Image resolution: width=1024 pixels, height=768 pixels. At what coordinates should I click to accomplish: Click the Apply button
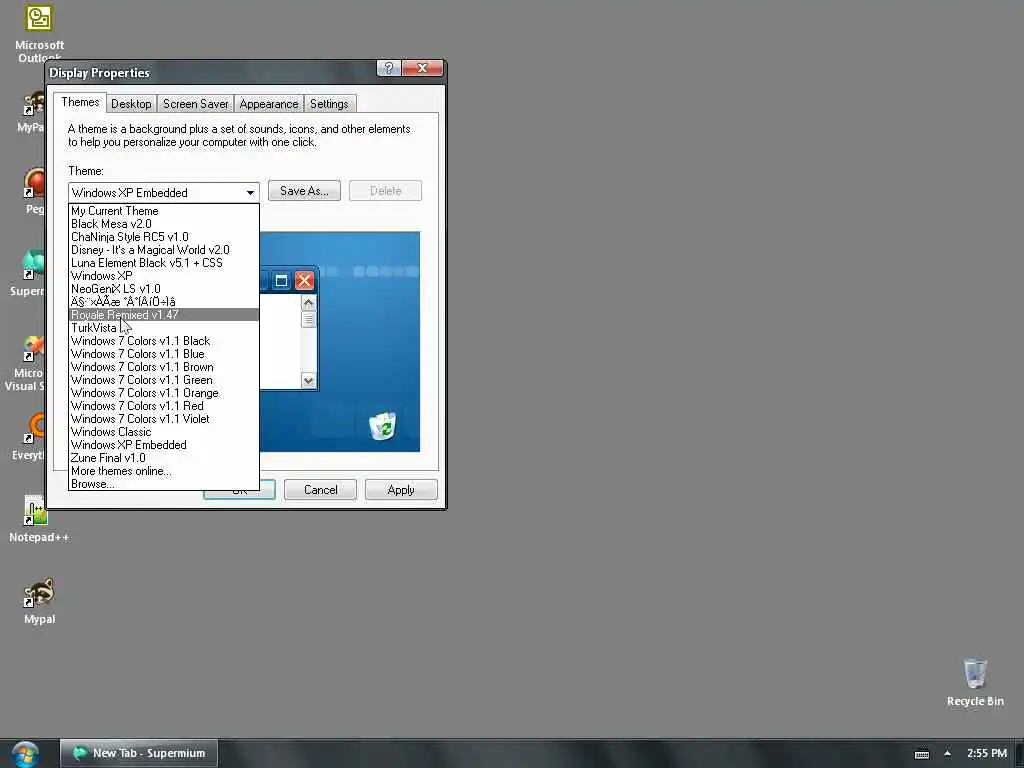coord(401,490)
